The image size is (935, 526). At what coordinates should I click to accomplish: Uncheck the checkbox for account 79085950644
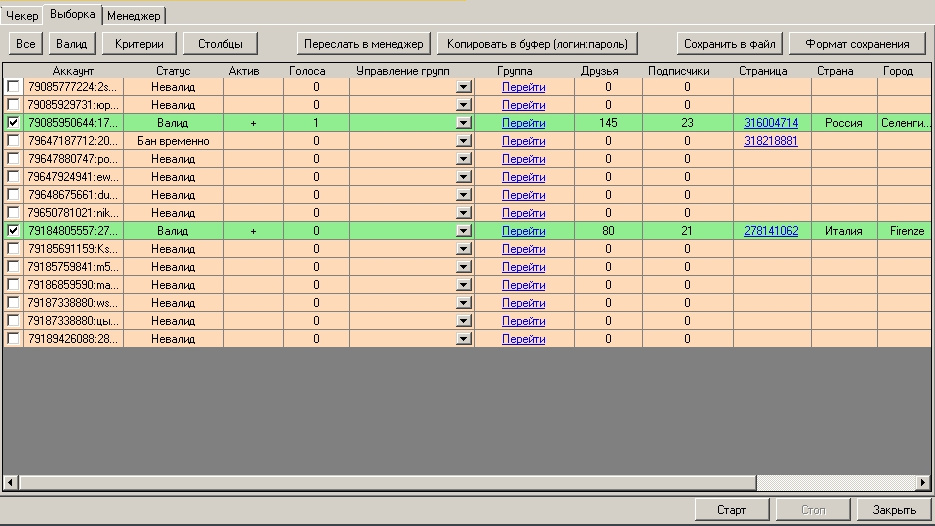point(13,123)
